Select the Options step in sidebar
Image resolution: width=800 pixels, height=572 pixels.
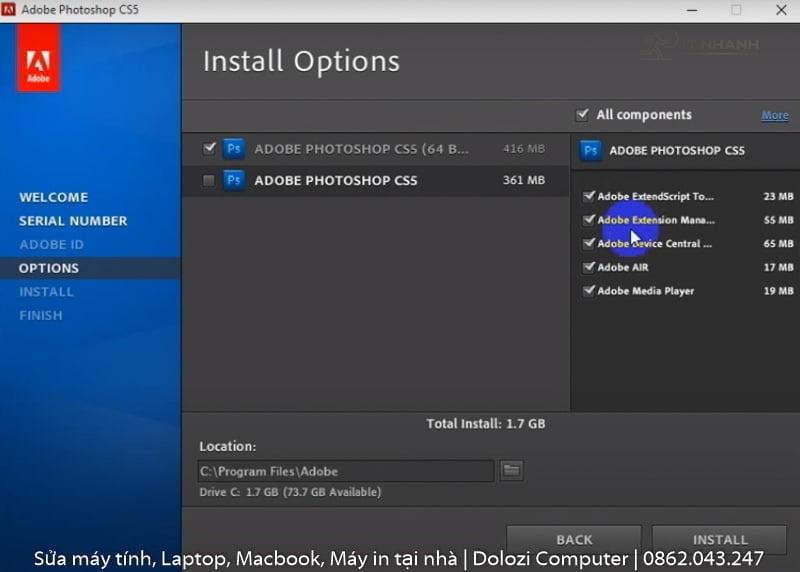coord(49,268)
